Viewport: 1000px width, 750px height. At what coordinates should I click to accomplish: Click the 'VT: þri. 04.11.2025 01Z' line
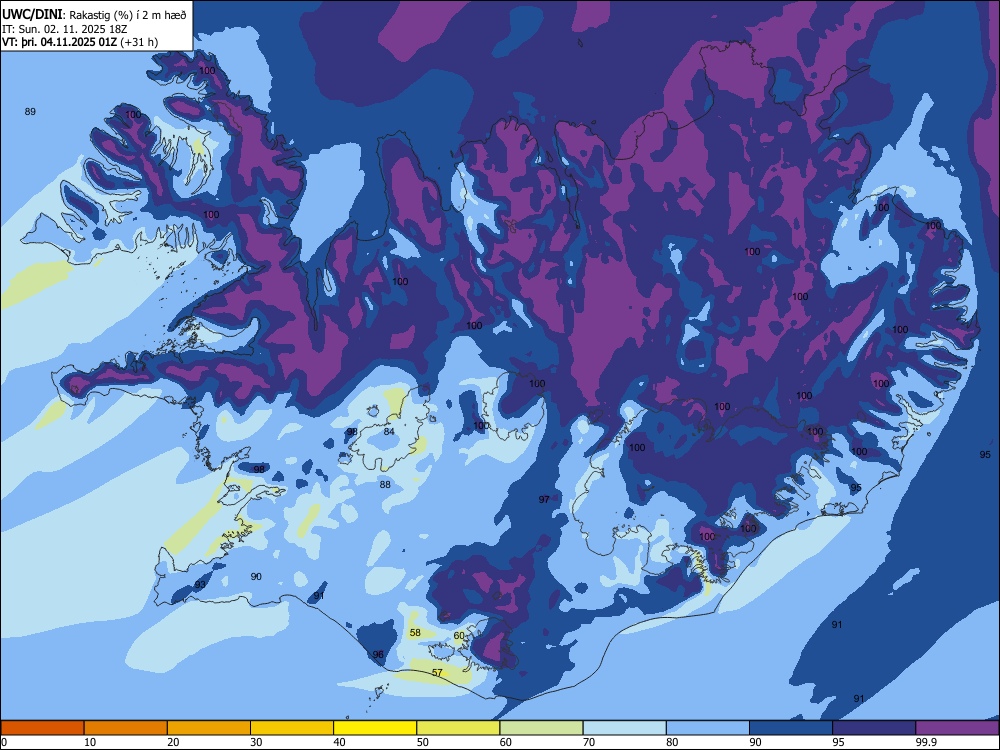(60, 42)
